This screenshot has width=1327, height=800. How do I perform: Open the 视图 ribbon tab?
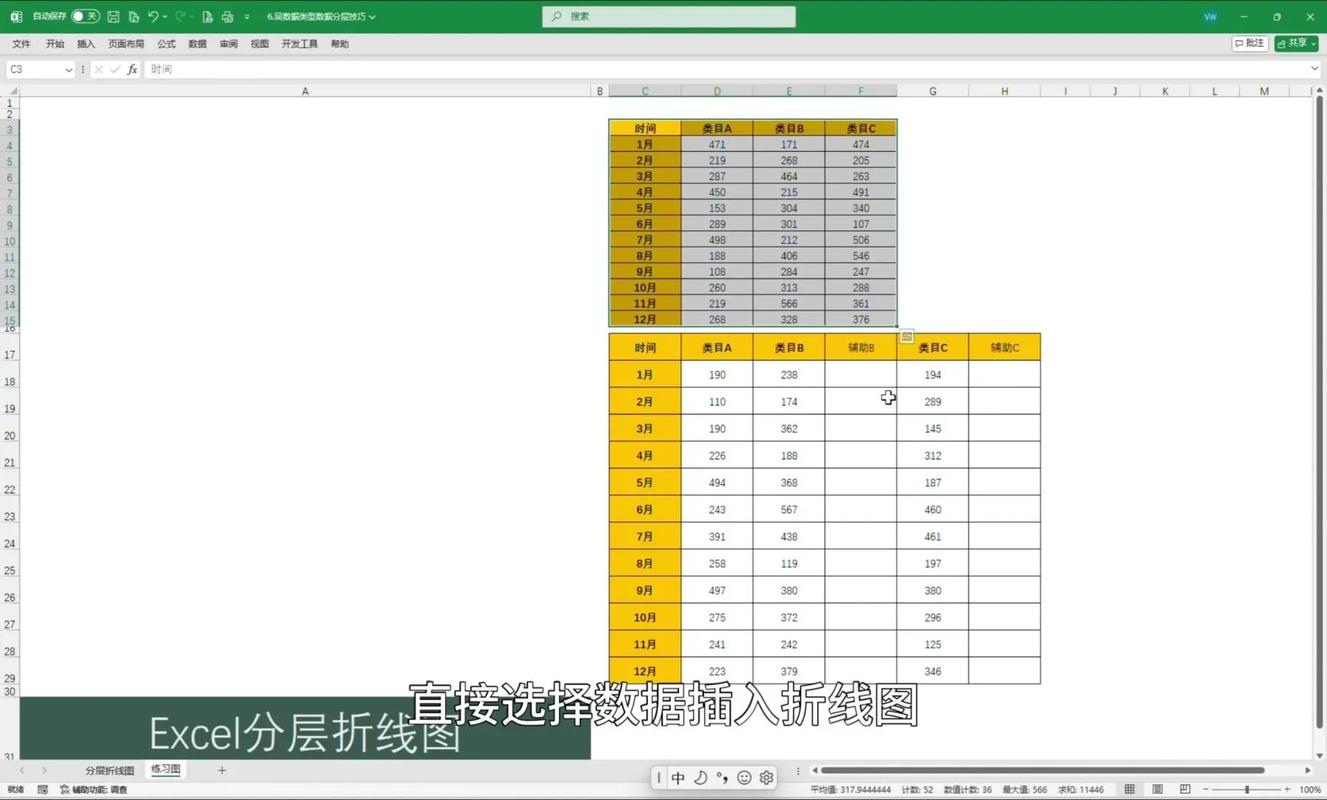[x=260, y=44]
